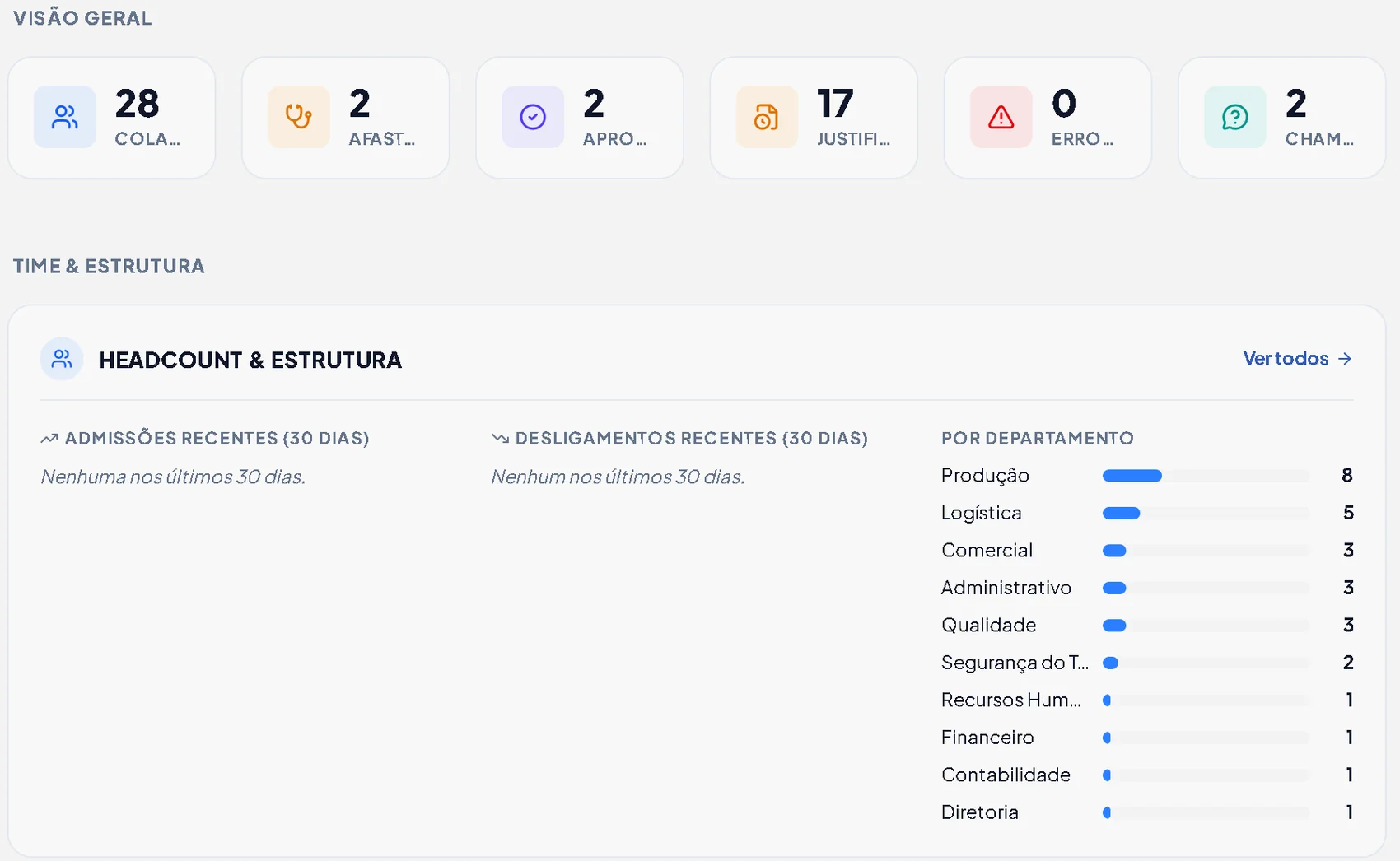Viewport: 1400px width, 861px height.
Task: Select the Administrativo department label
Action: [1006, 588]
